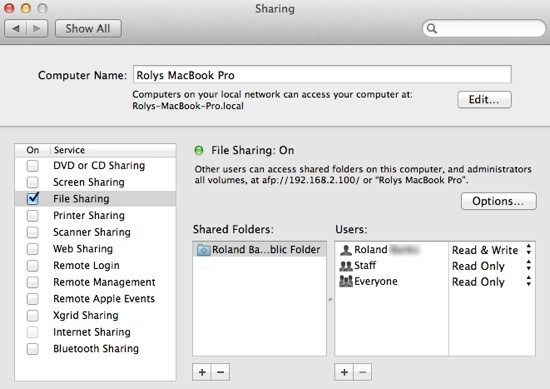
Task: Click the green File Sharing status indicator
Action: (199, 150)
